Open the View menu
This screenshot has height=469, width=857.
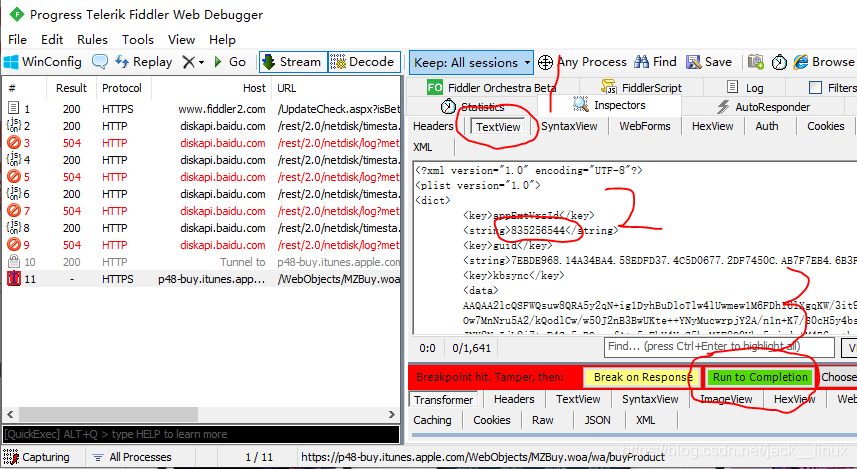click(x=181, y=39)
